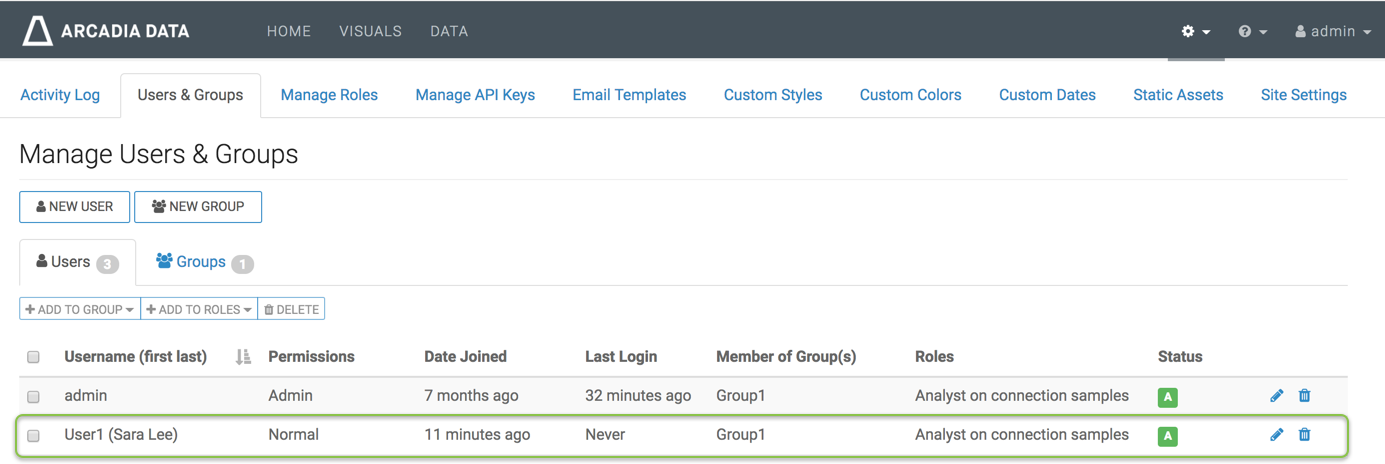This screenshot has height=464, width=1385.
Task: Delete the admin user with trash icon
Action: click(1304, 396)
